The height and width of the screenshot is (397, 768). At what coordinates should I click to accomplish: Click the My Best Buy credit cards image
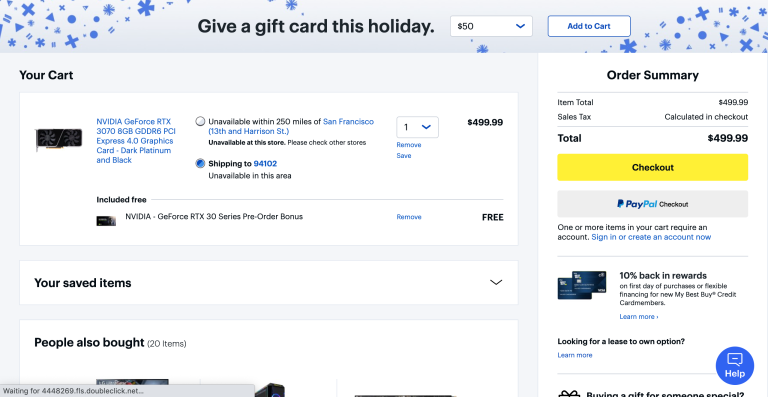coord(582,285)
